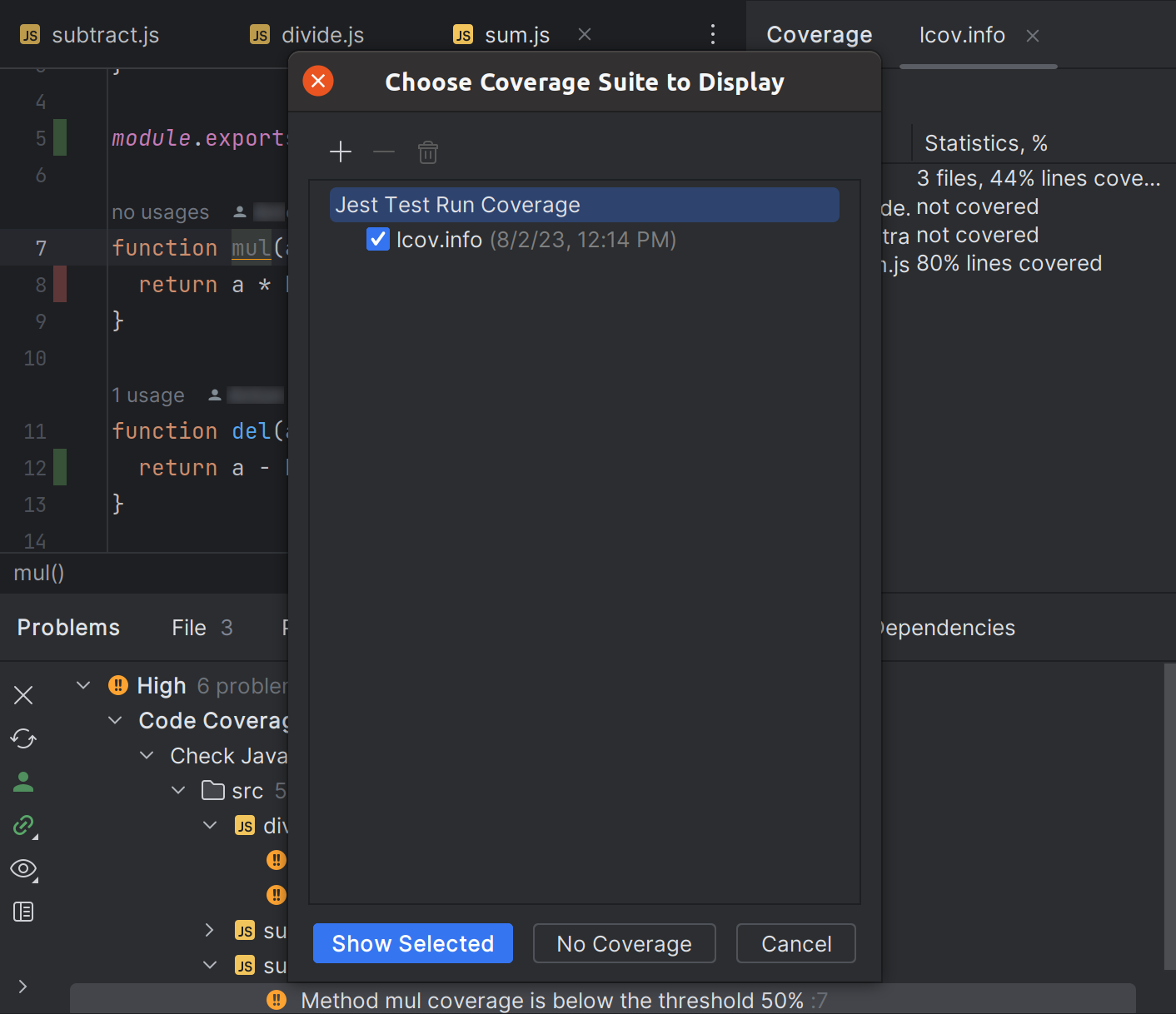The image size is (1176, 1014).
Task: Click the No Coverage button
Action: click(624, 943)
